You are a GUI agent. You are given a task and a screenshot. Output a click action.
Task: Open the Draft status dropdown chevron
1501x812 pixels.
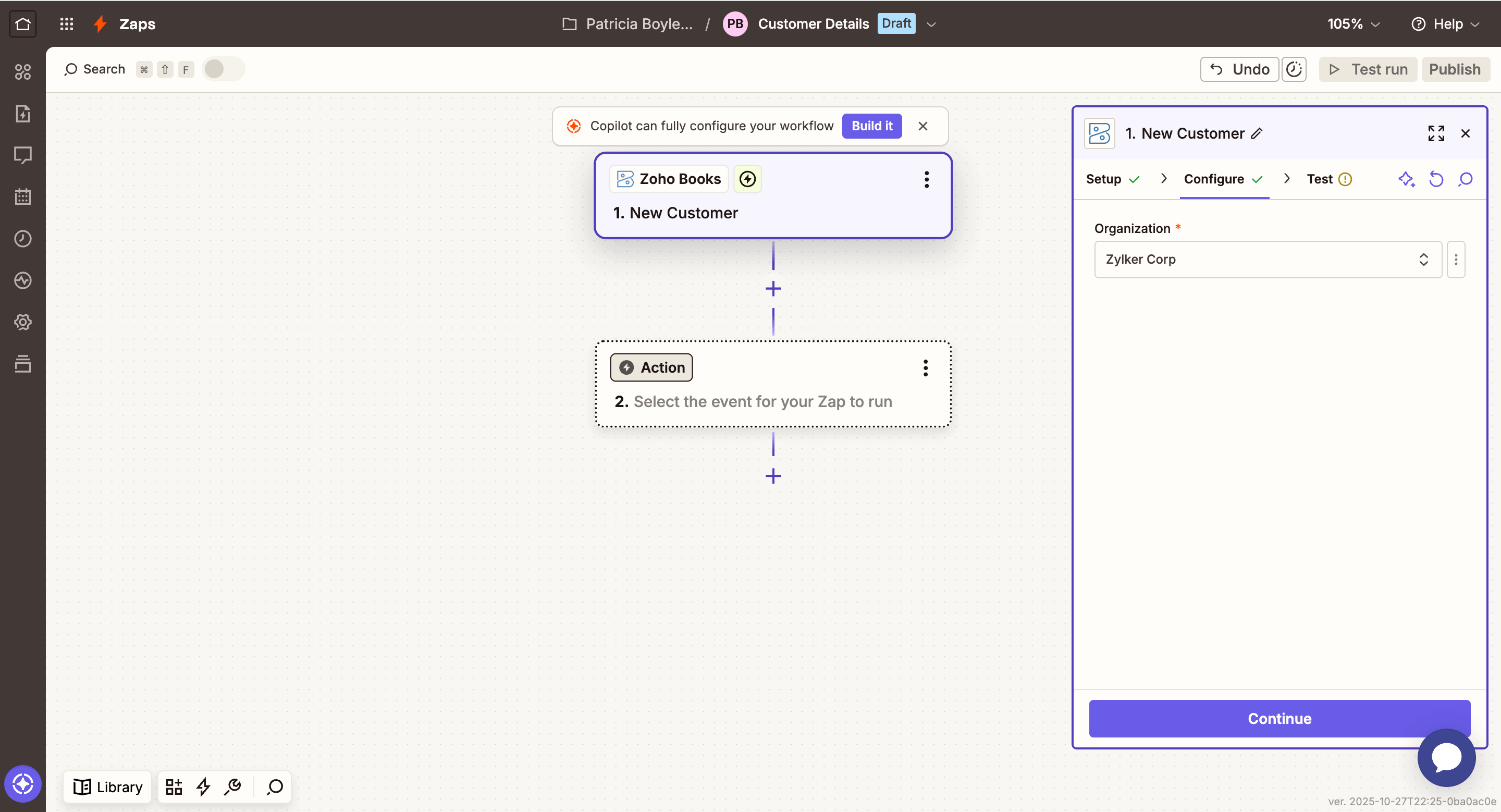tap(930, 24)
